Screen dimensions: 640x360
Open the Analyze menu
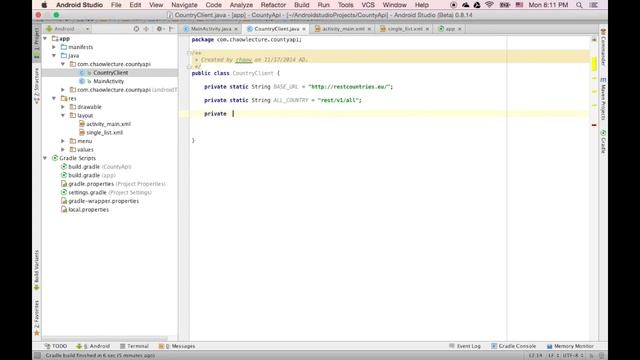[241, 5]
